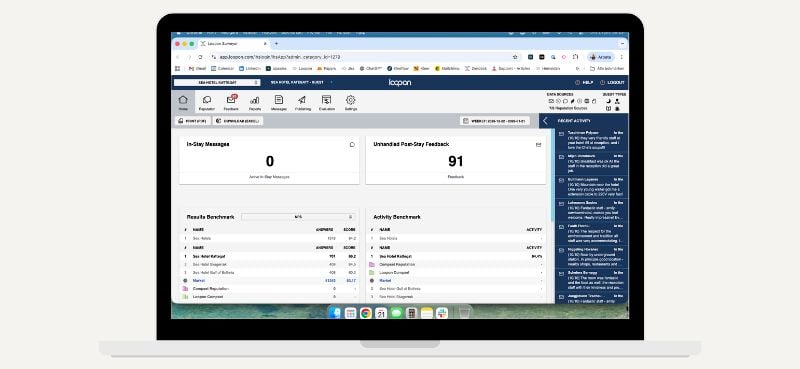Click the Logout link
This screenshot has width=800, height=369.
(612, 82)
